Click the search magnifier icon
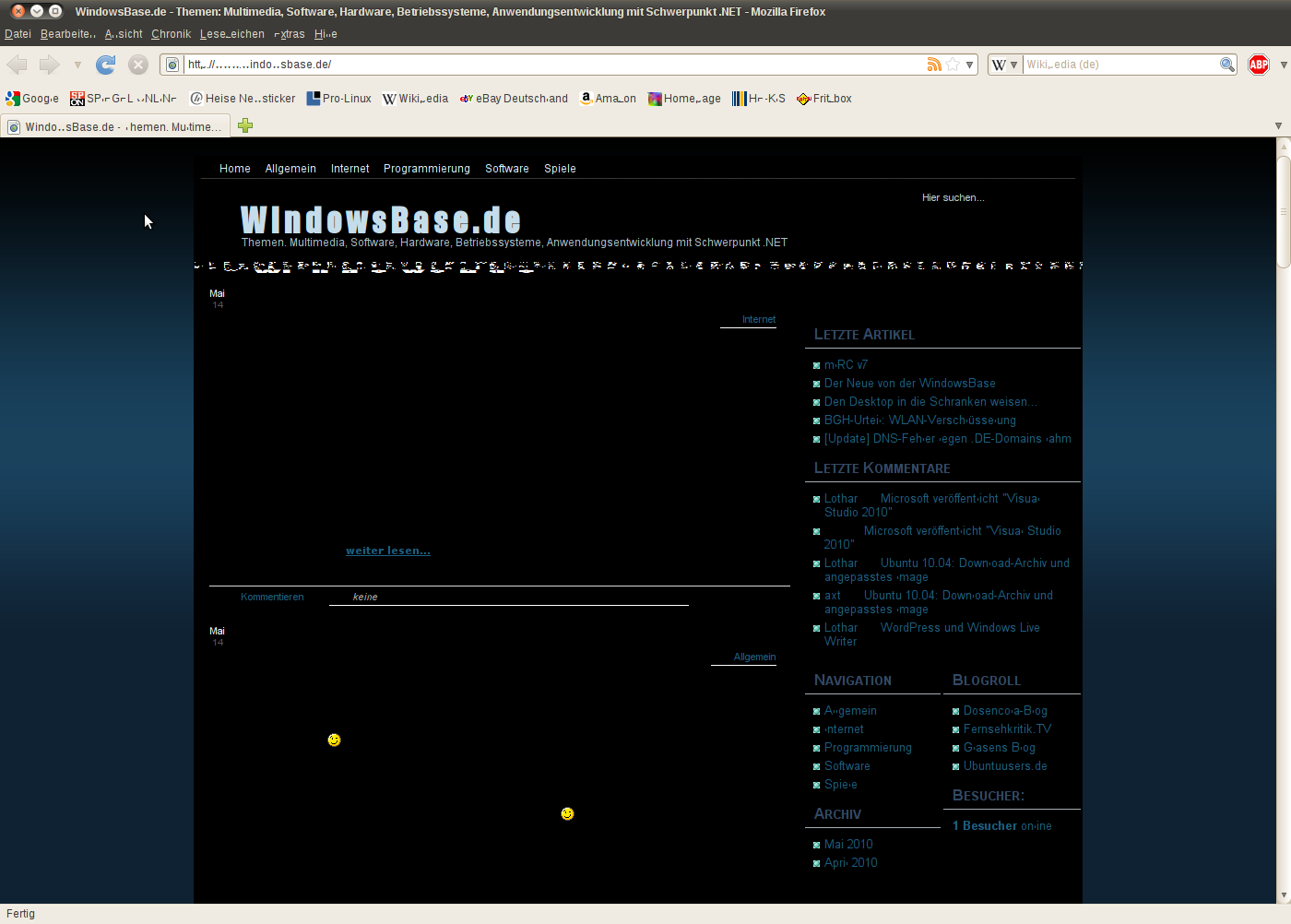1291x924 pixels. (x=1226, y=65)
